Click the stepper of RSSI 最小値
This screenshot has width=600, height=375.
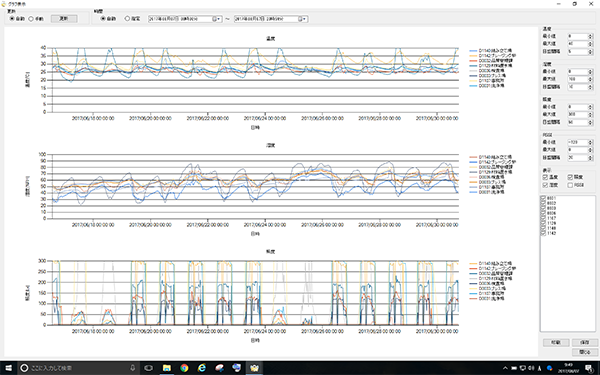pos(590,142)
